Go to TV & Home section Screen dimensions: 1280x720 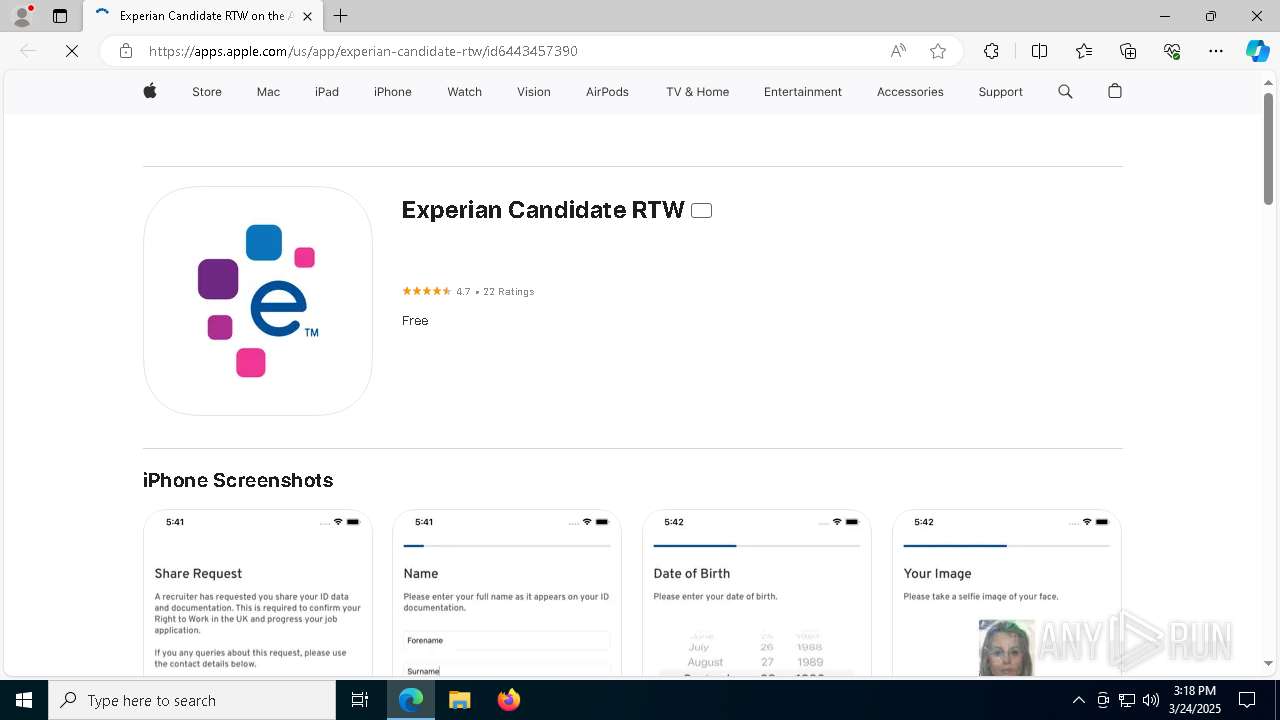(697, 92)
